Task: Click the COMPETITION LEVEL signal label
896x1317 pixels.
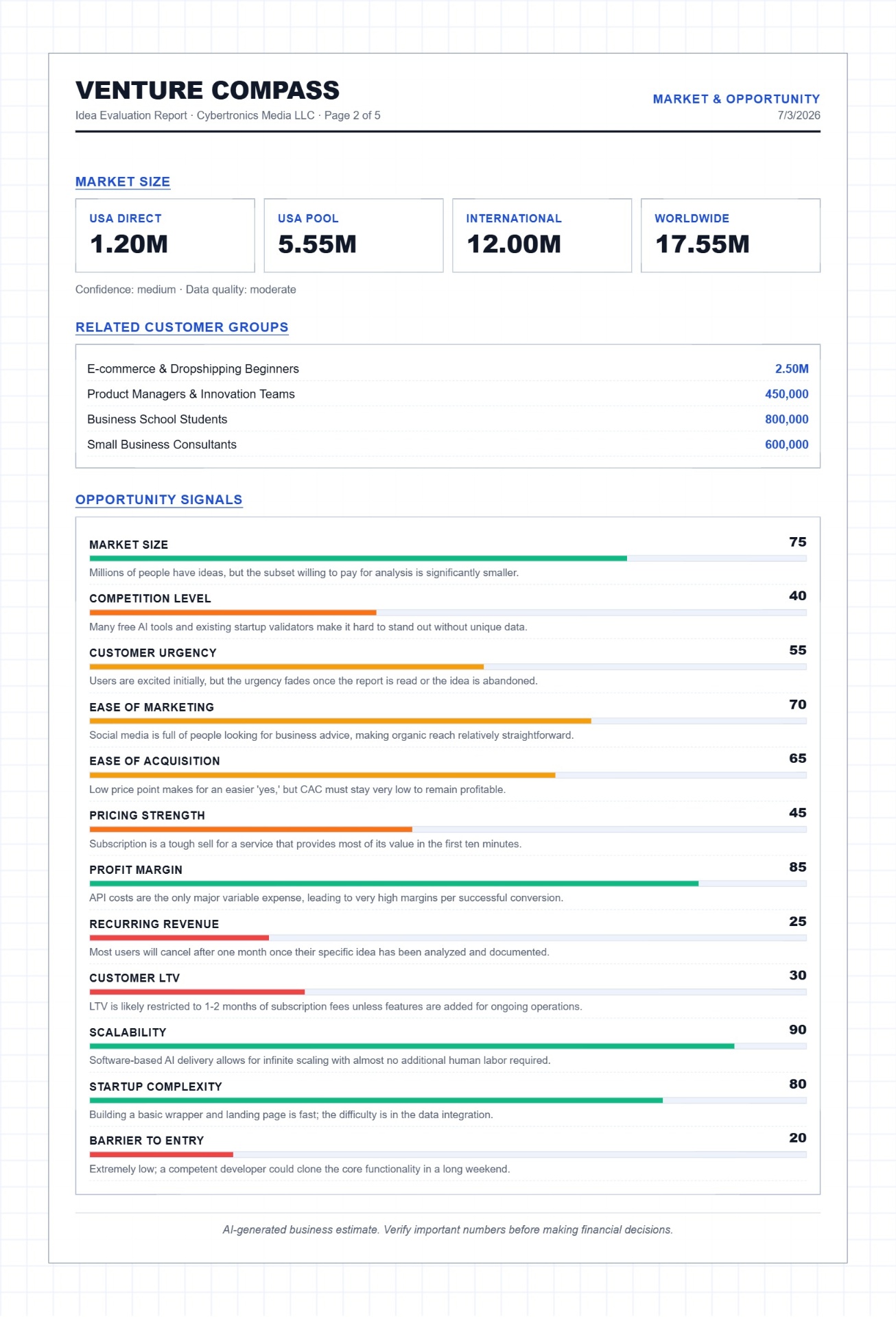Action: [150, 599]
